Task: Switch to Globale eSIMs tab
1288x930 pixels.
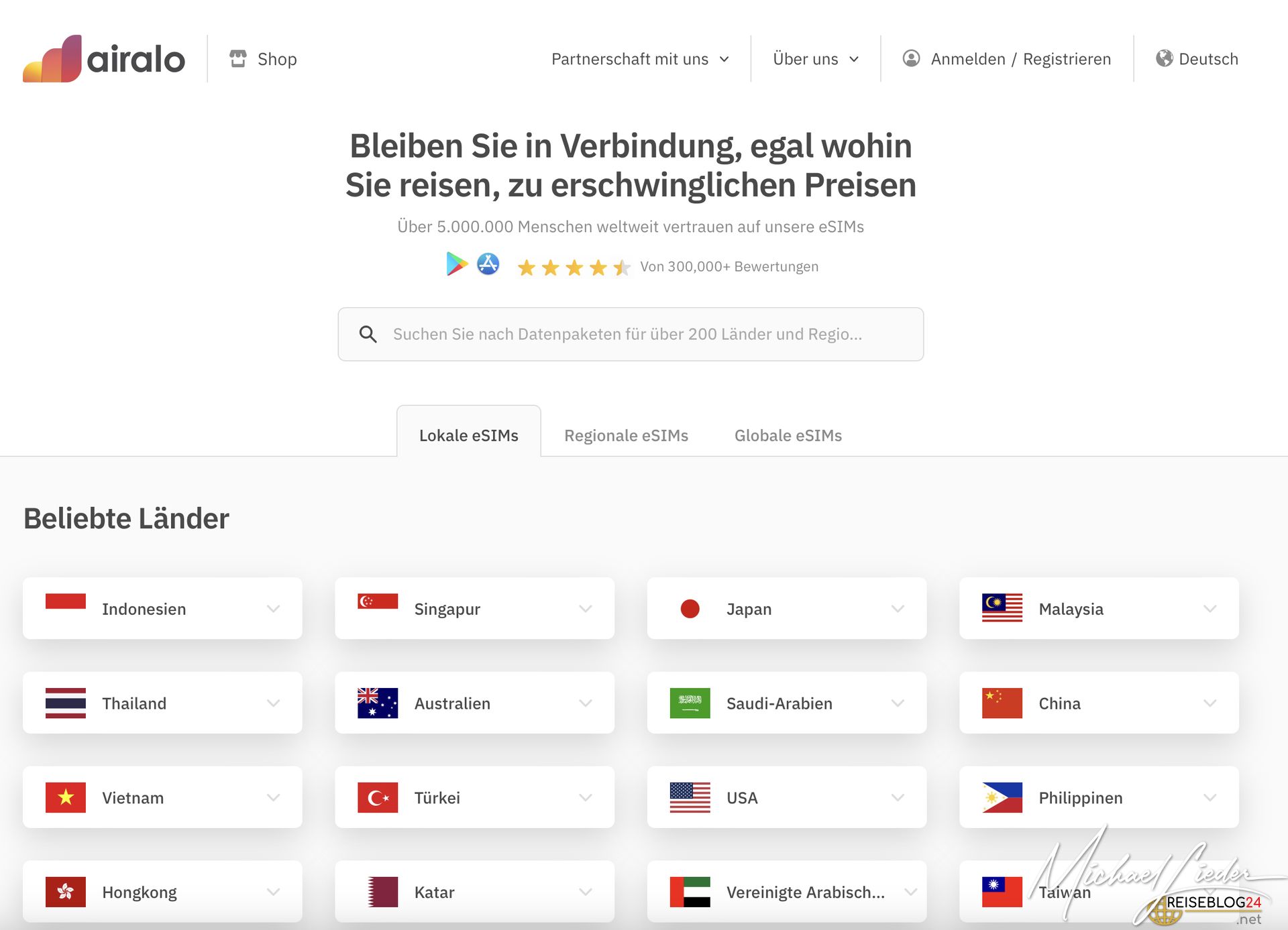Action: pos(788,436)
